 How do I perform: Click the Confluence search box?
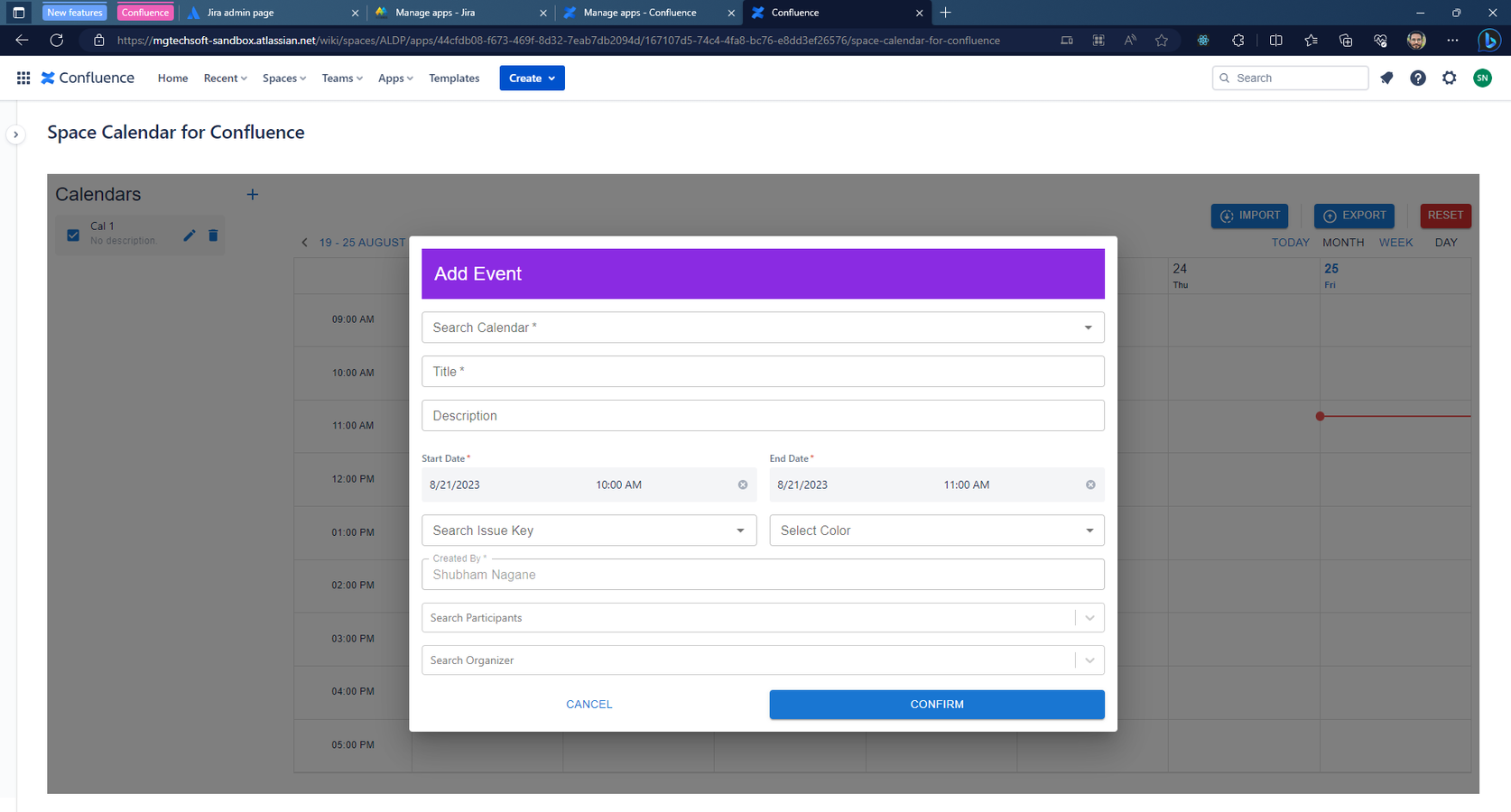(x=1290, y=78)
